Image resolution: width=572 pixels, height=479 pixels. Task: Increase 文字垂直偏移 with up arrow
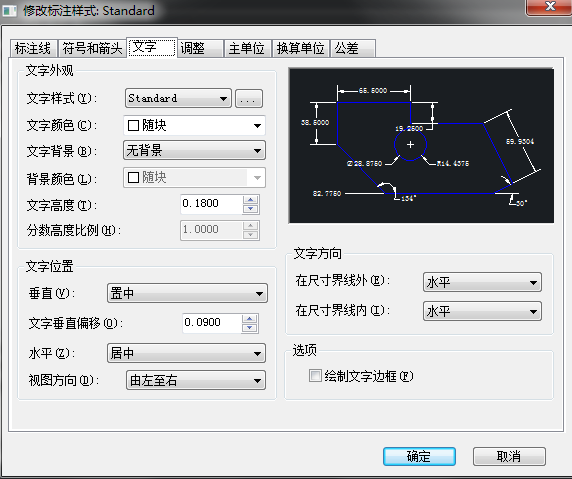[x=250, y=318]
